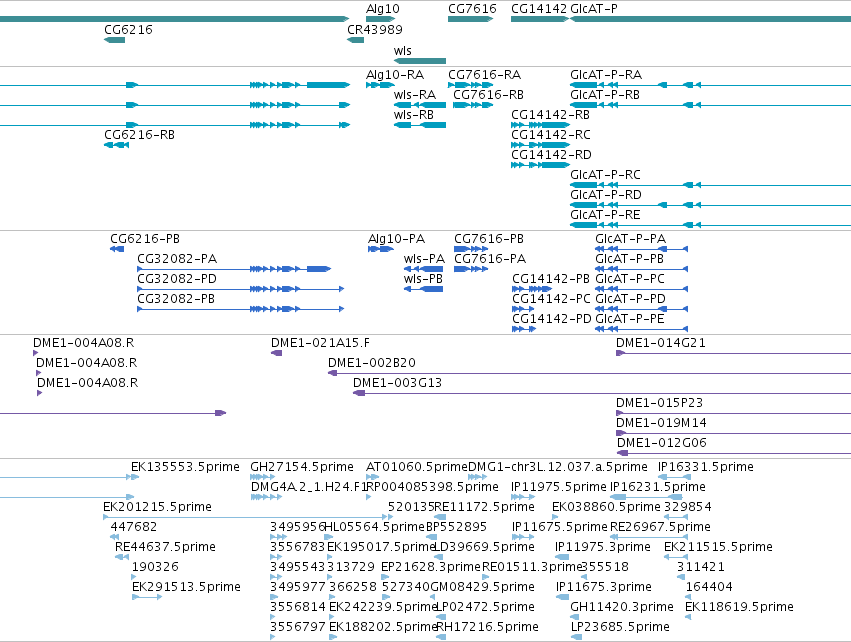Select the CG14142-RD transcript label

(x=551, y=155)
